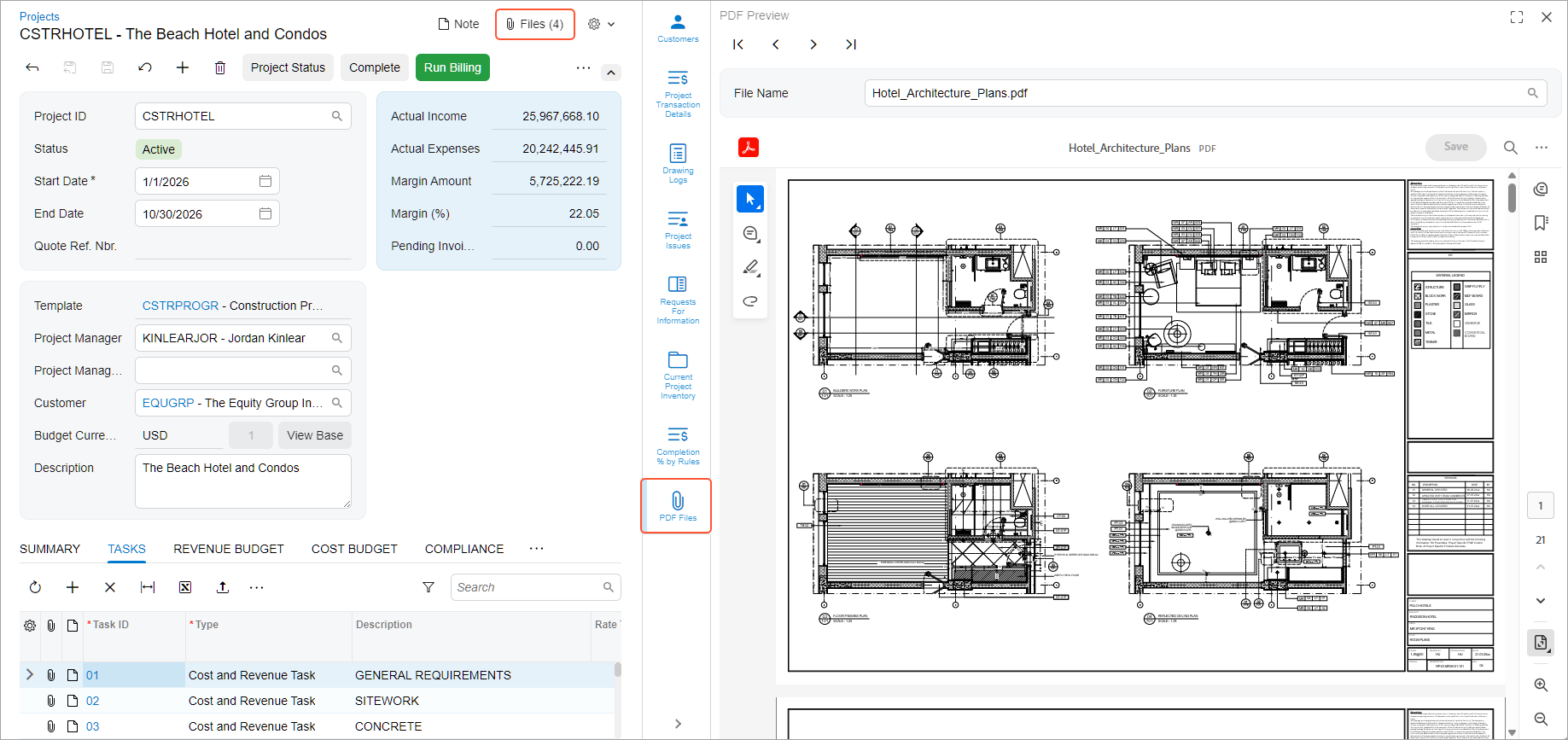Collapse the project summary form
Screen dimensions: 1568x740
pyautogui.click(x=611, y=73)
